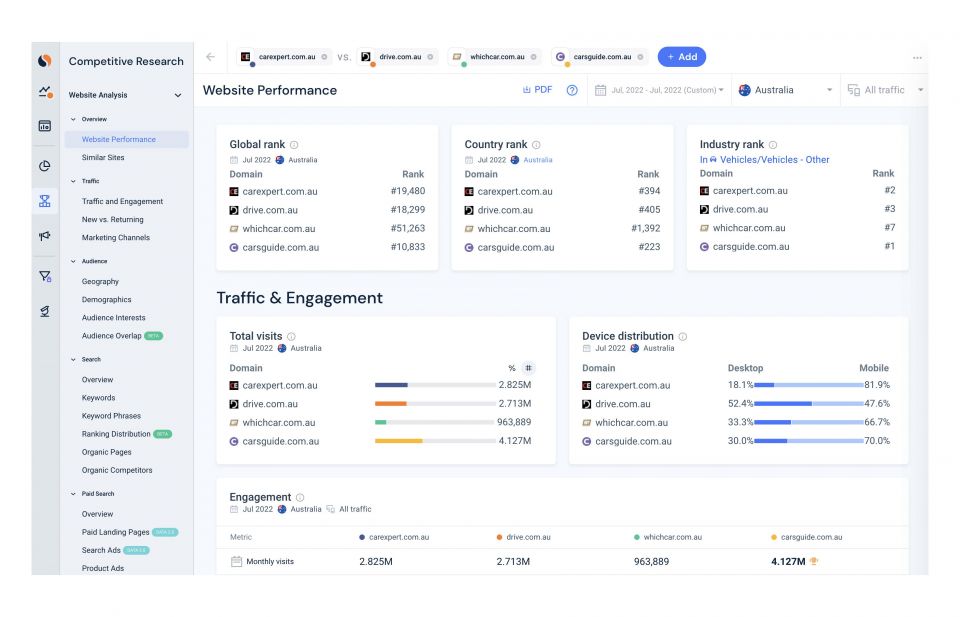Click the carsguide.com.au yellow visits bar
The height and width of the screenshot is (617, 960).
[x=399, y=441]
